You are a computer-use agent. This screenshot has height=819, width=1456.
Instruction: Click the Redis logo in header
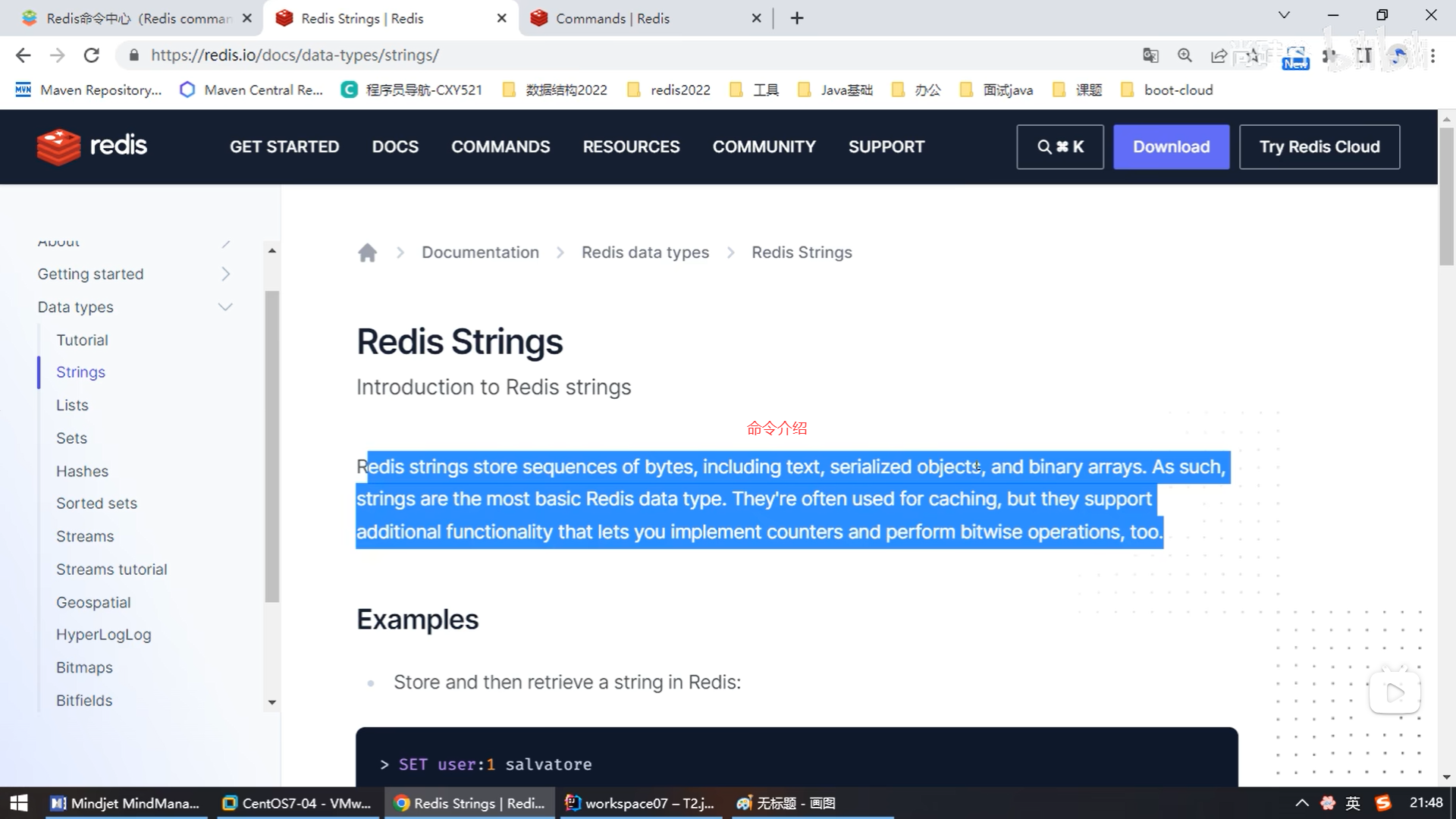point(92,146)
